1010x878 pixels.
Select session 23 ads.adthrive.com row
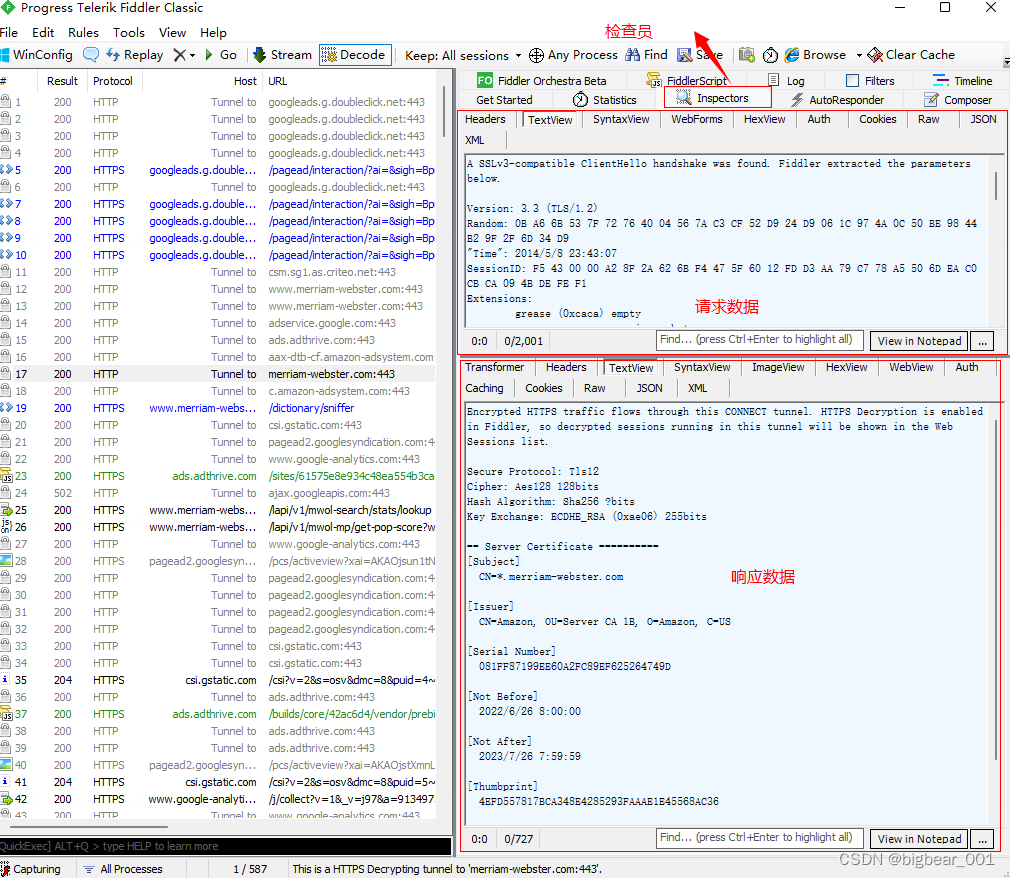point(217,476)
